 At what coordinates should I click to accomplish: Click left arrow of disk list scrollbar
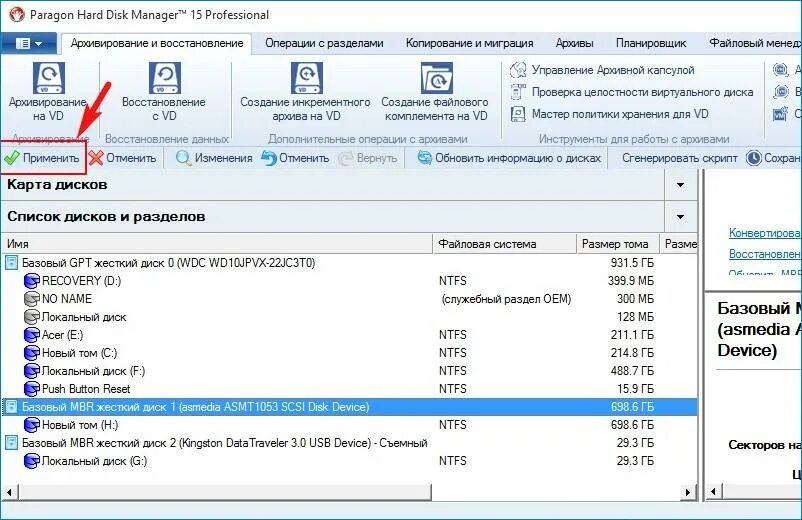[9, 492]
